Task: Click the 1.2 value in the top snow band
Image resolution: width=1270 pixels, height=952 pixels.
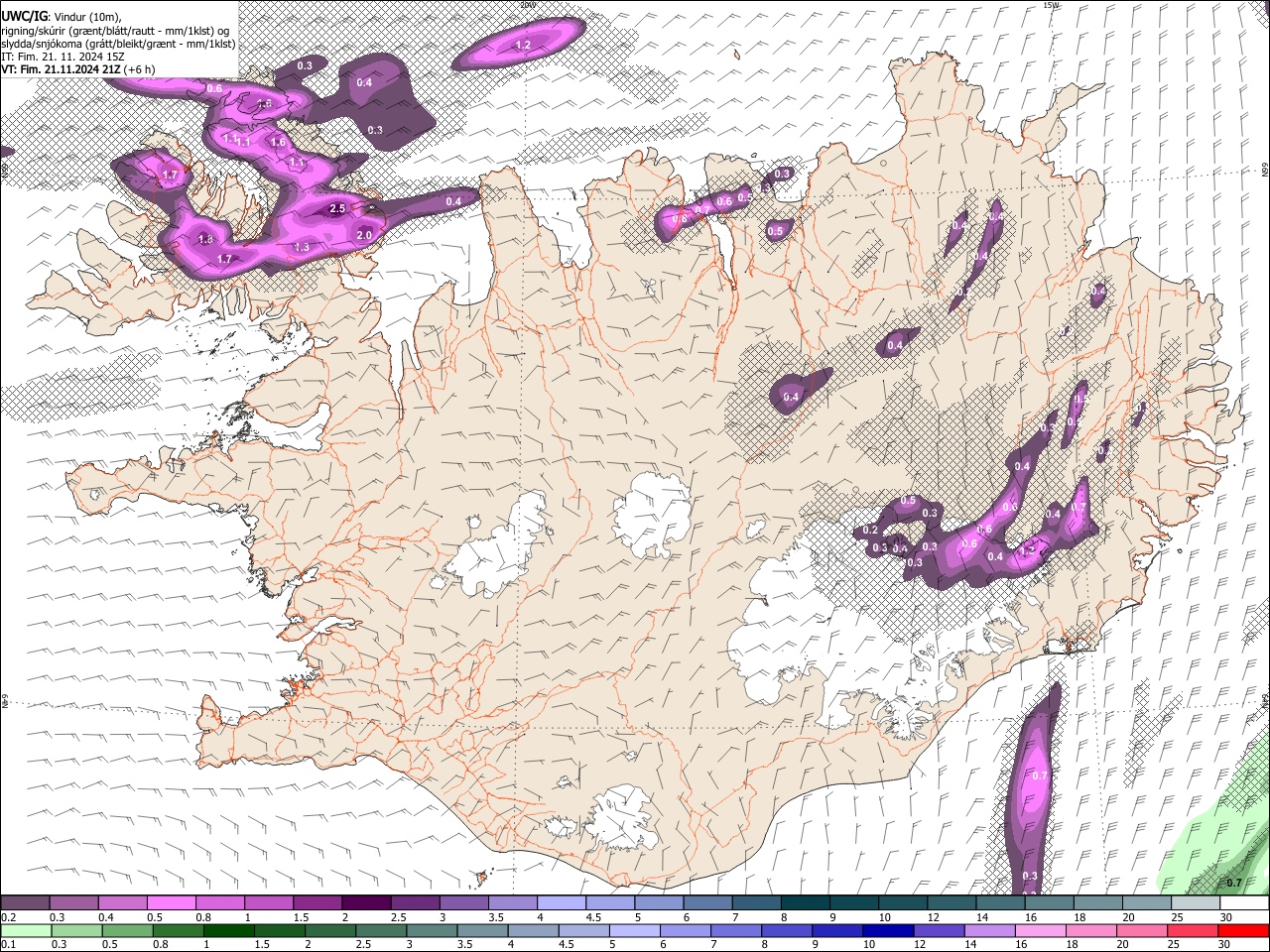Action: (523, 46)
